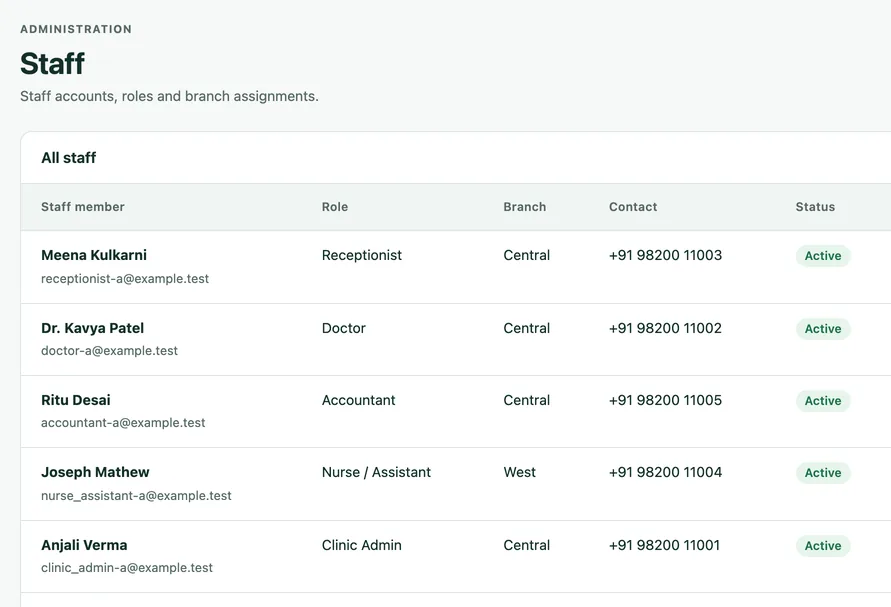Click phone number +91 98200 11003

click(665, 255)
